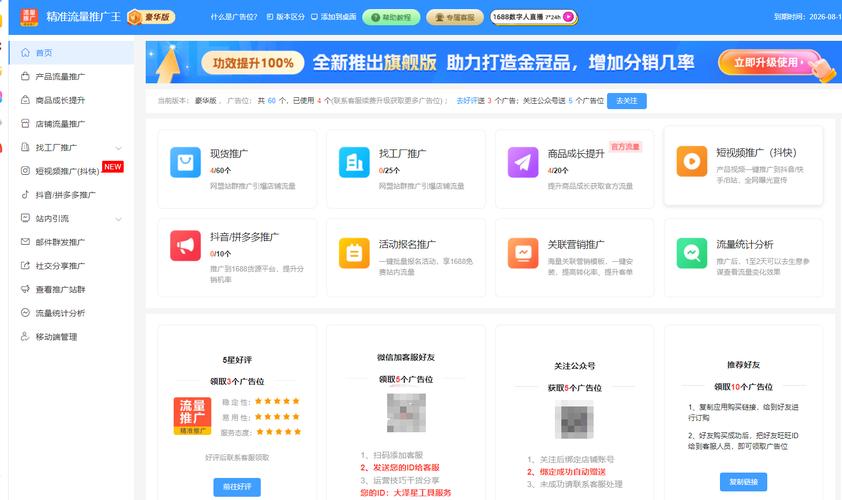Click 商品成长提升 sidebar icon
Viewport: 842px width, 500px height.
click(x=25, y=100)
